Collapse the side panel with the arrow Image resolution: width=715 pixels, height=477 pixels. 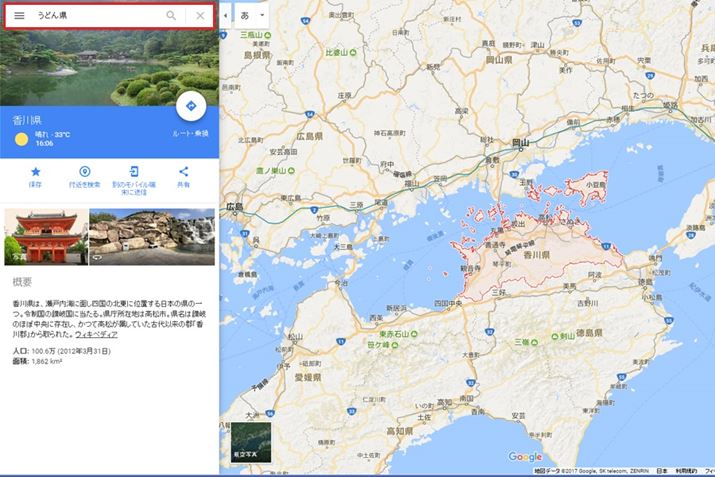point(225,16)
